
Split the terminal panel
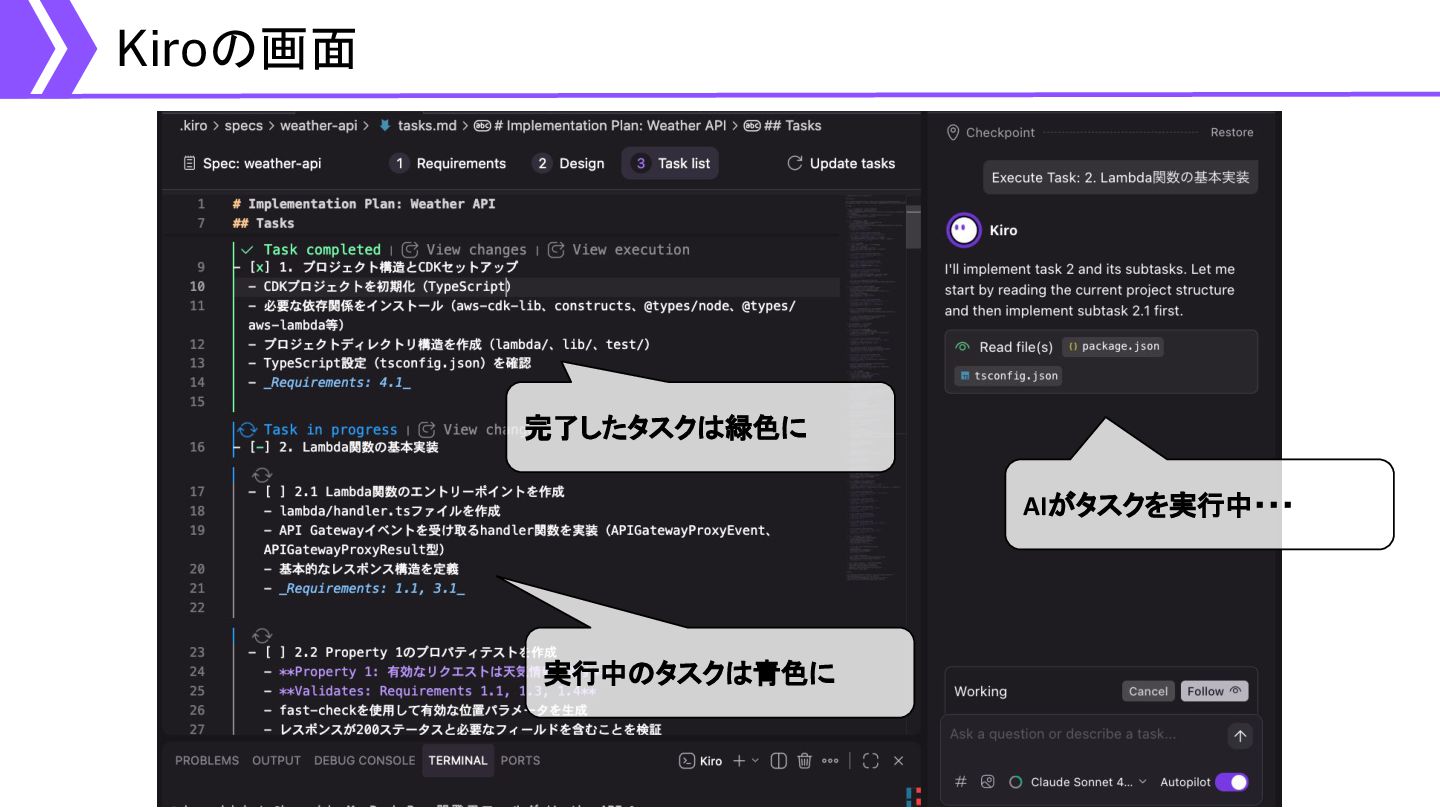click(779, 761)
